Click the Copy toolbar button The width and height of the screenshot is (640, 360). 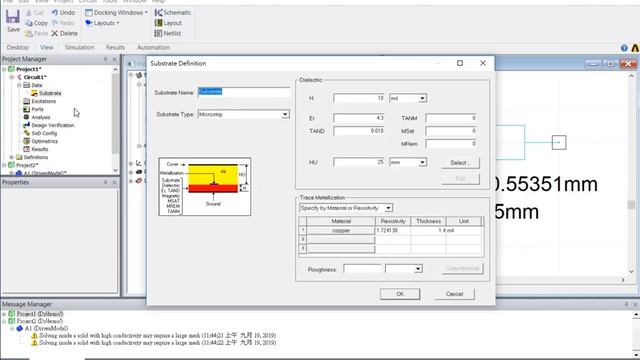pyautogui.click(x=36, y=23)
